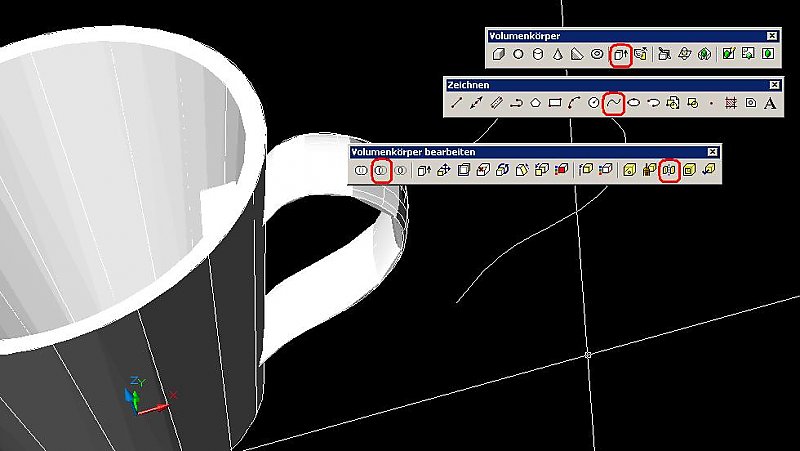
Task: Select the Ellipse tool
Action: [634, 103]
